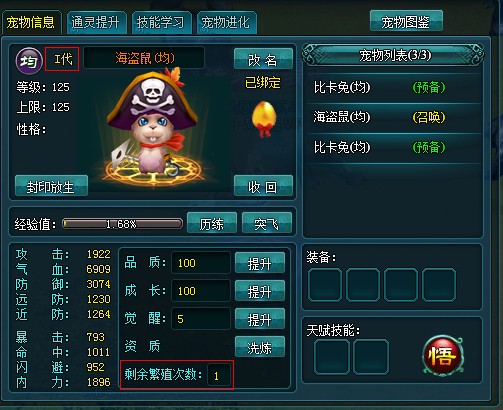The image size is (503, 410).
Task: Click the red 悟 talent skill orb
Action: click(x=443, y=356)
